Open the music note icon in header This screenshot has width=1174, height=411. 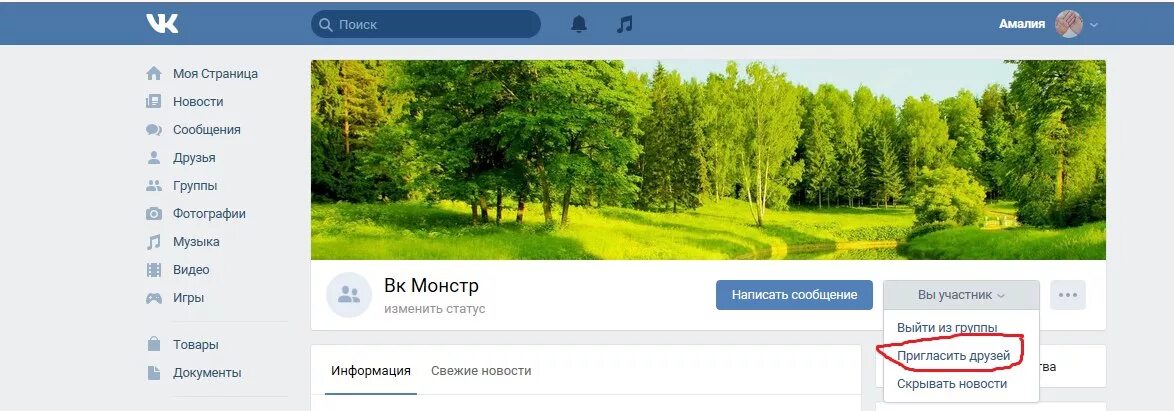coord(624,25)
